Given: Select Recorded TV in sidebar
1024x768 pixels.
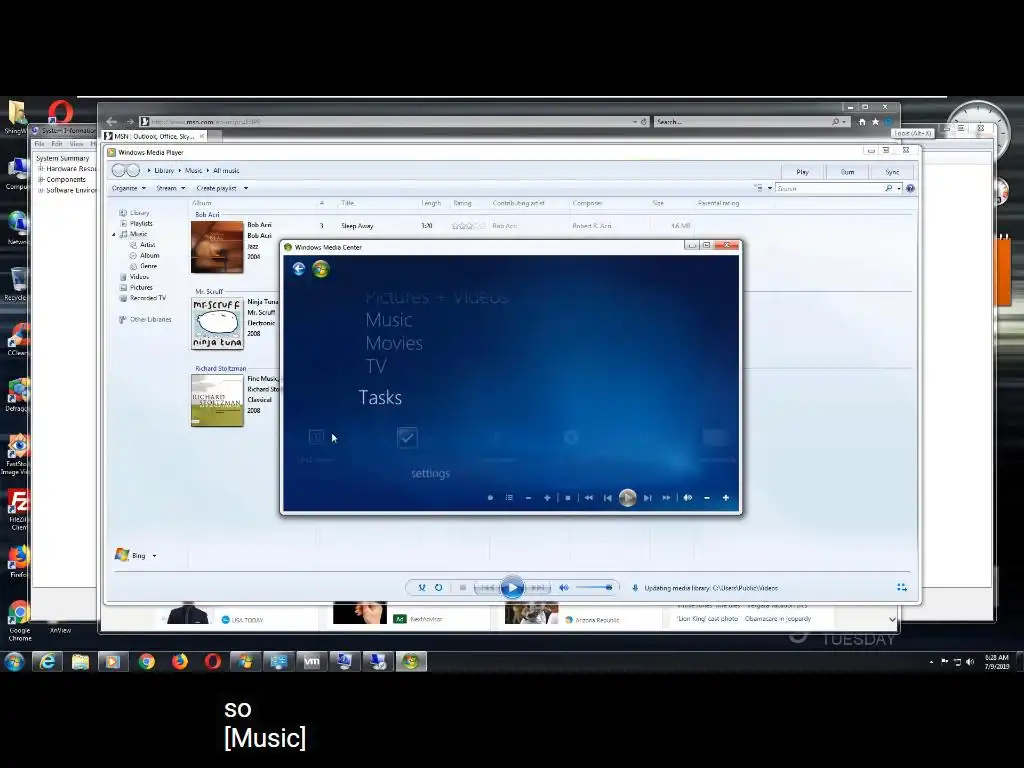Looking at the screenshot, I should [x=148, y=298].
